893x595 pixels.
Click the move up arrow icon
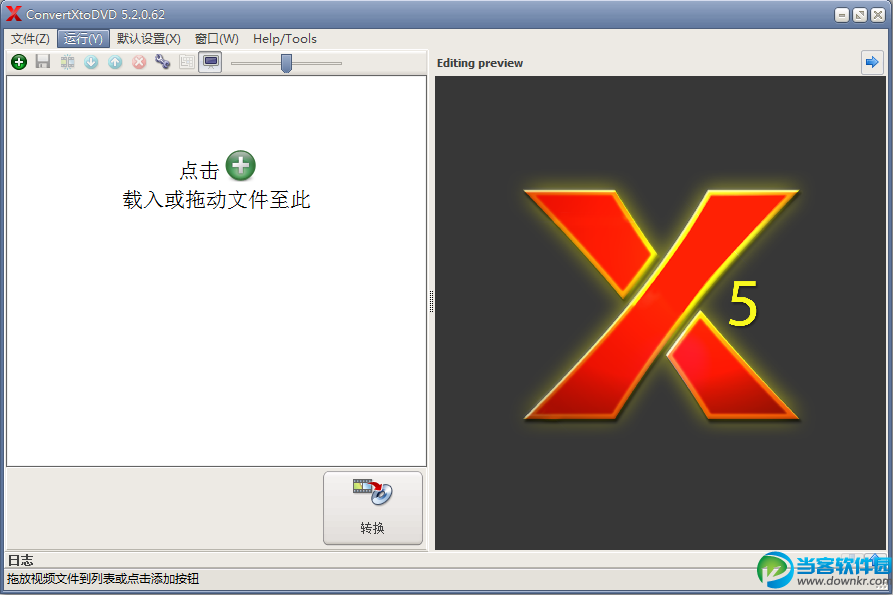115,62
